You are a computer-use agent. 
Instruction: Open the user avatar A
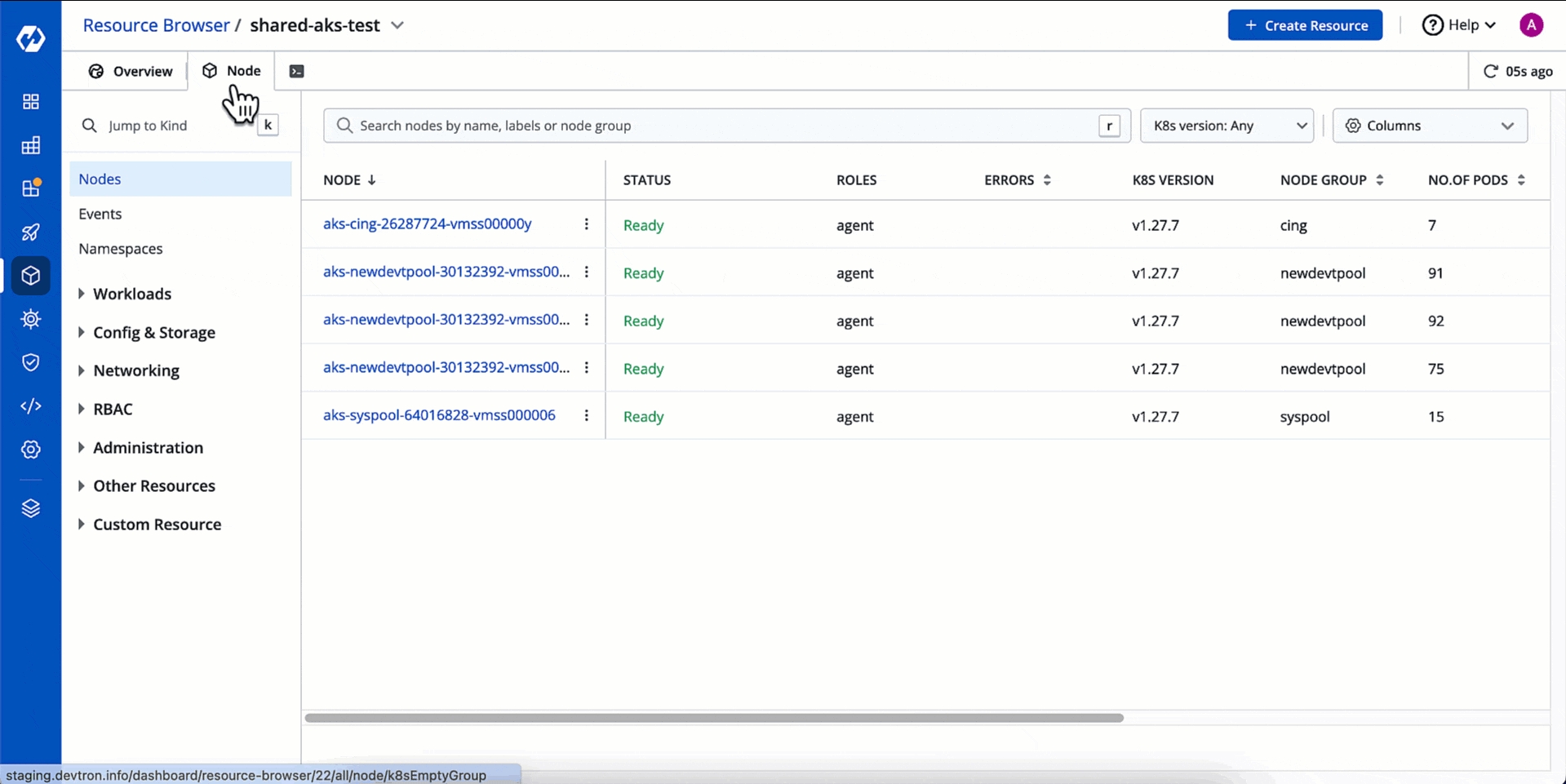[1531, 25]
